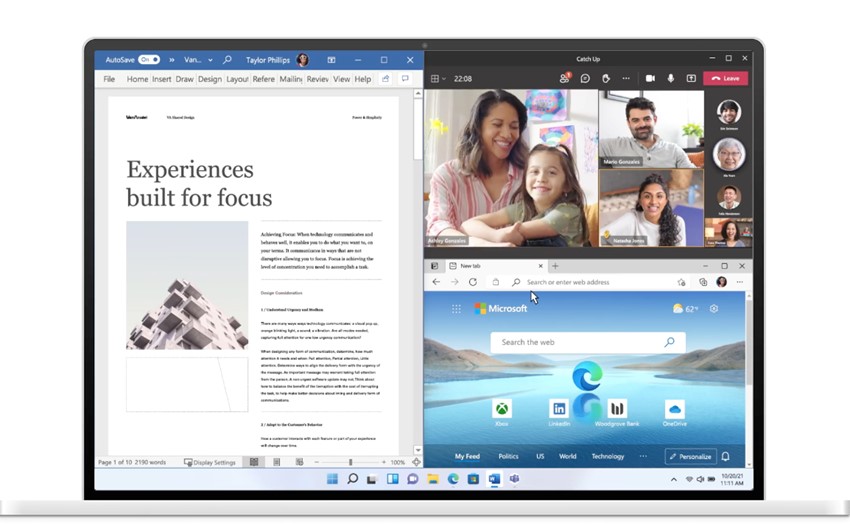Open the File menu in Word
This screenshot has width=850, height=532.
109,79
